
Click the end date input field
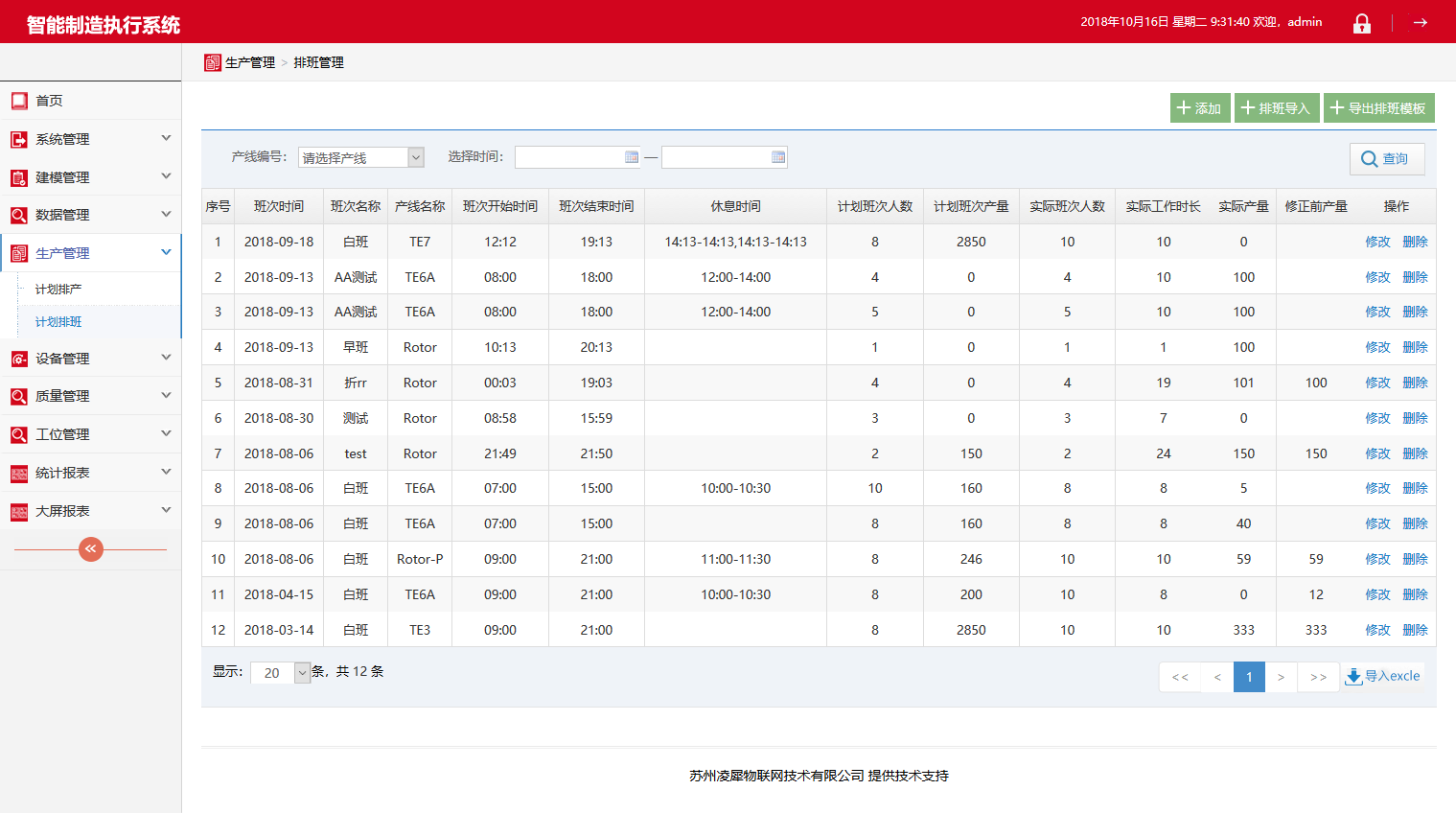click(x=715, y=157)
